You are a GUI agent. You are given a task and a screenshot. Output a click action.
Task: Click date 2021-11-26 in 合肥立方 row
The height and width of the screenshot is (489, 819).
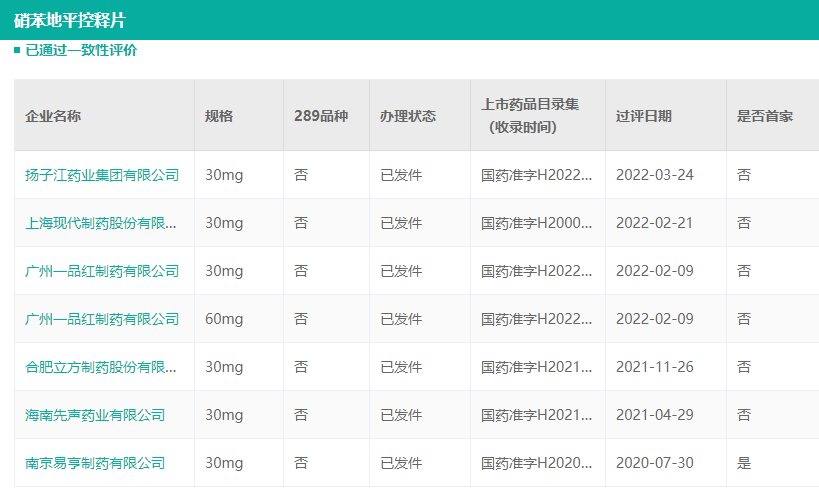pyautogui.click(x=654, y=367)
